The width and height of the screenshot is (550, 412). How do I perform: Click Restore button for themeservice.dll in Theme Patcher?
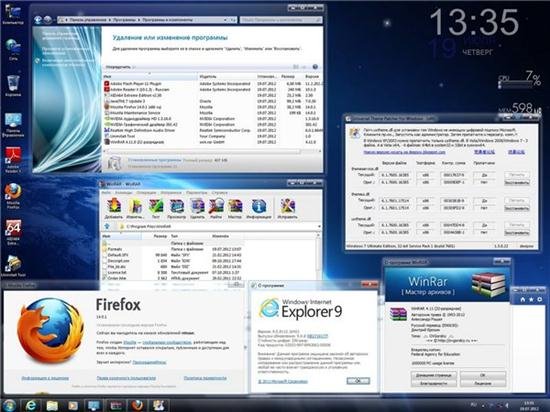(x=517, y=182)
